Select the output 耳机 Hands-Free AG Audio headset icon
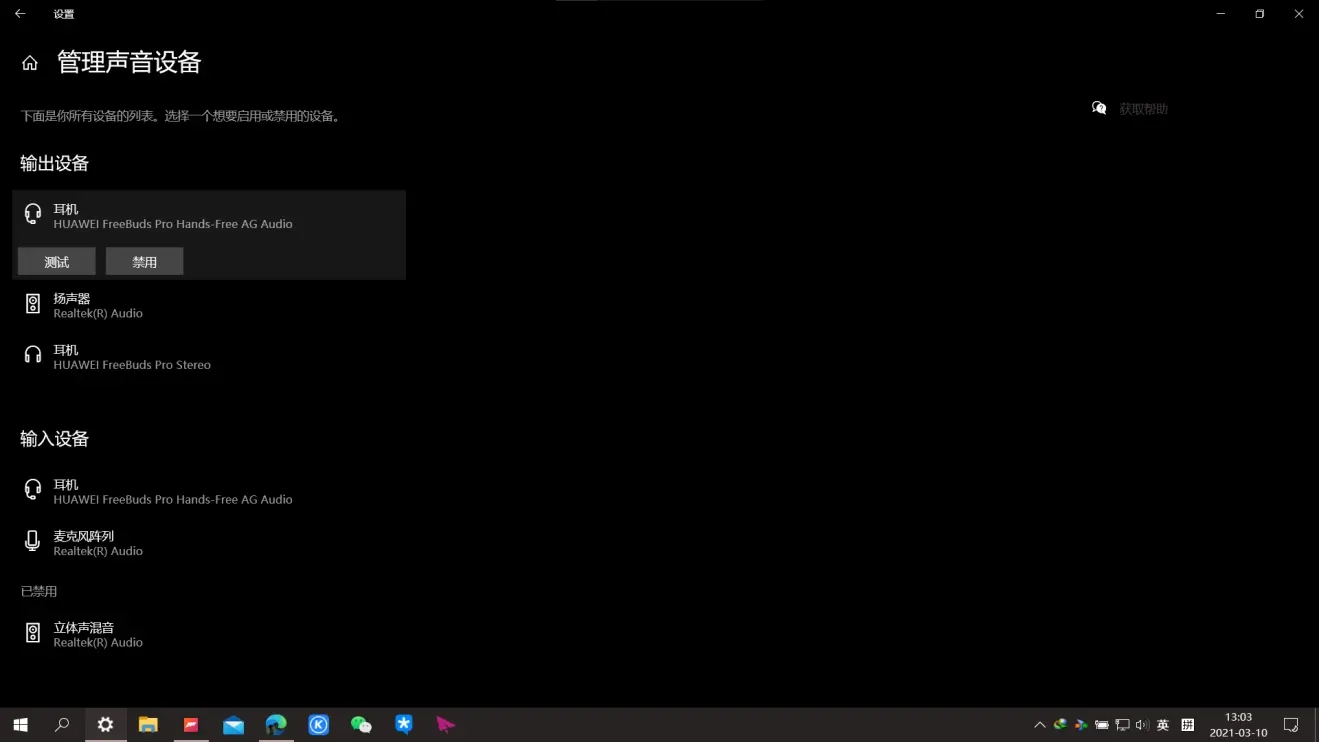 tap(33, 213)
